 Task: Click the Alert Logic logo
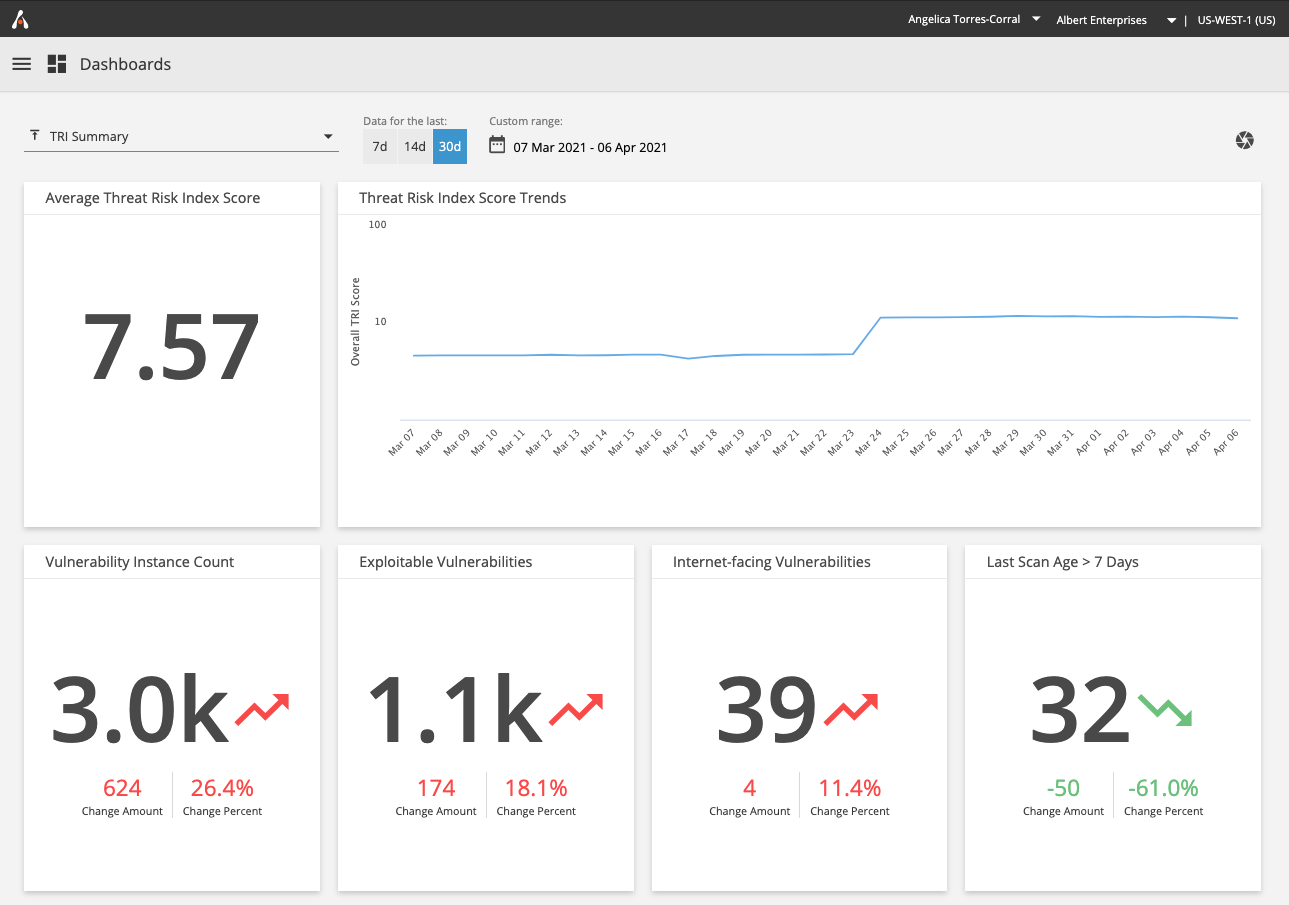pyautogui.click(x=20, y=18)
